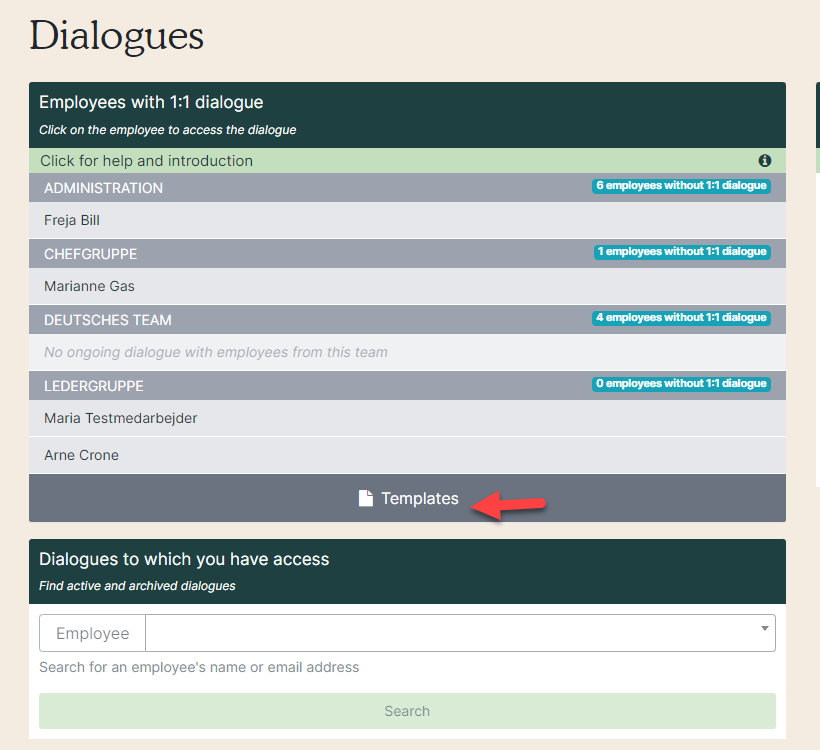Expand the ADMINISTRATION team header
Screen dimensions: 820x750
pos(104,188)
